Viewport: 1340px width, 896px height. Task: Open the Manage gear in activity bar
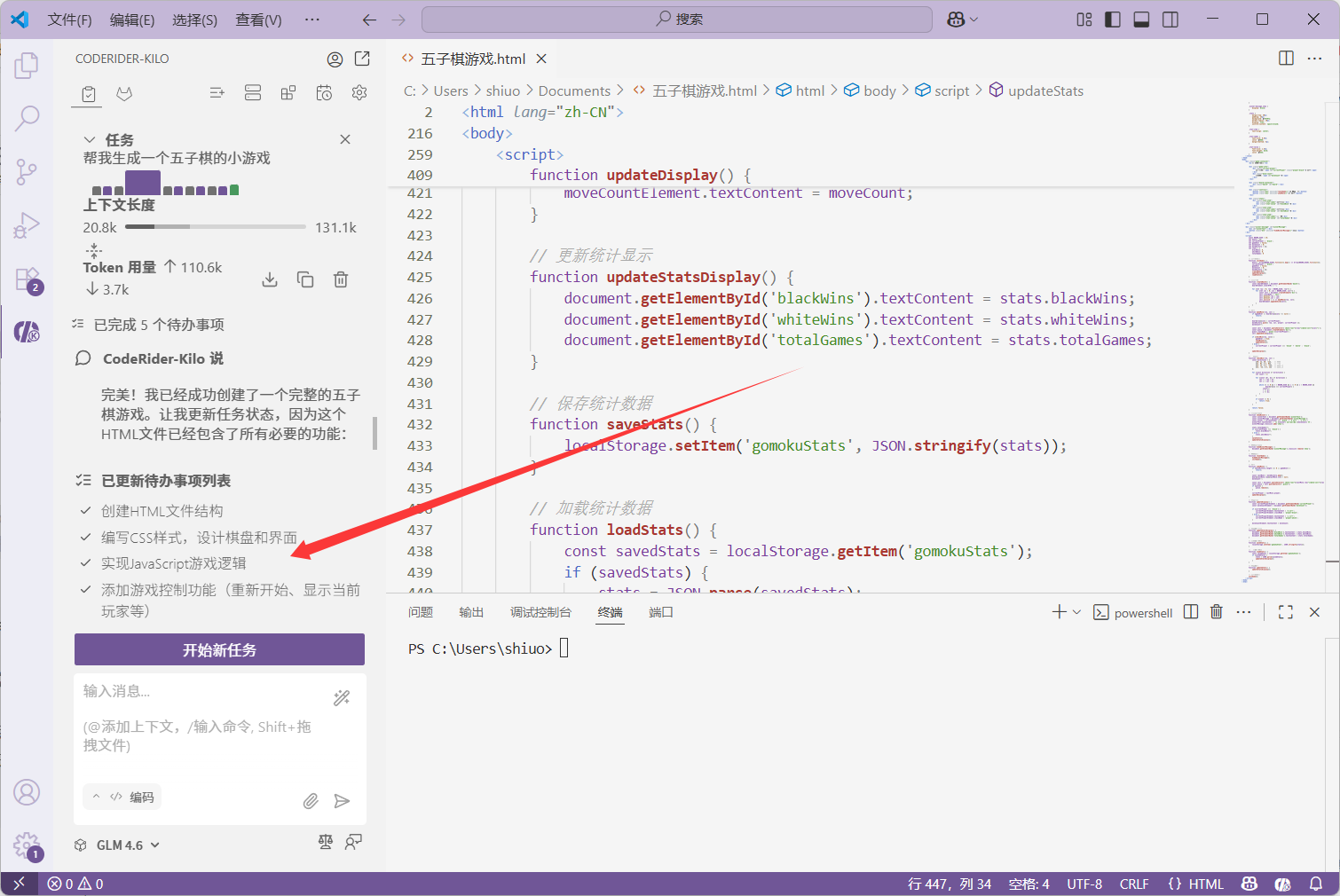pos(27,845)
